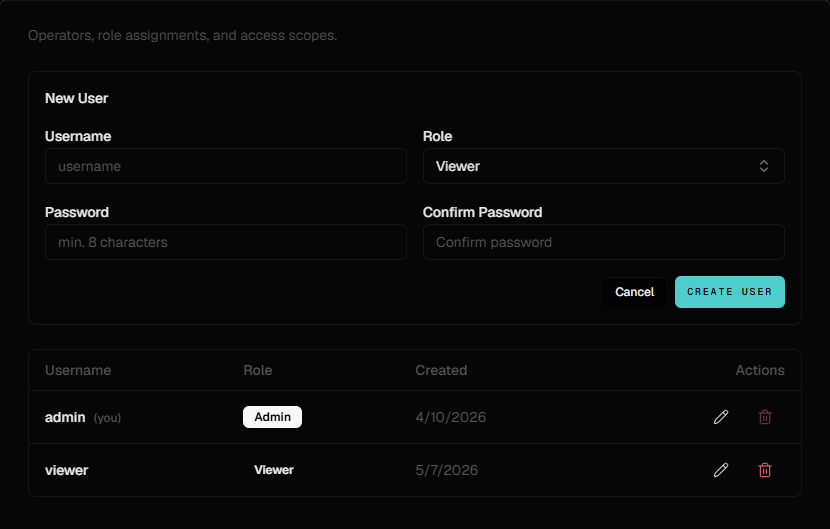This screenshot has height=529, width=830.
Task: Click the Actions column header
Action: point(760,370)
